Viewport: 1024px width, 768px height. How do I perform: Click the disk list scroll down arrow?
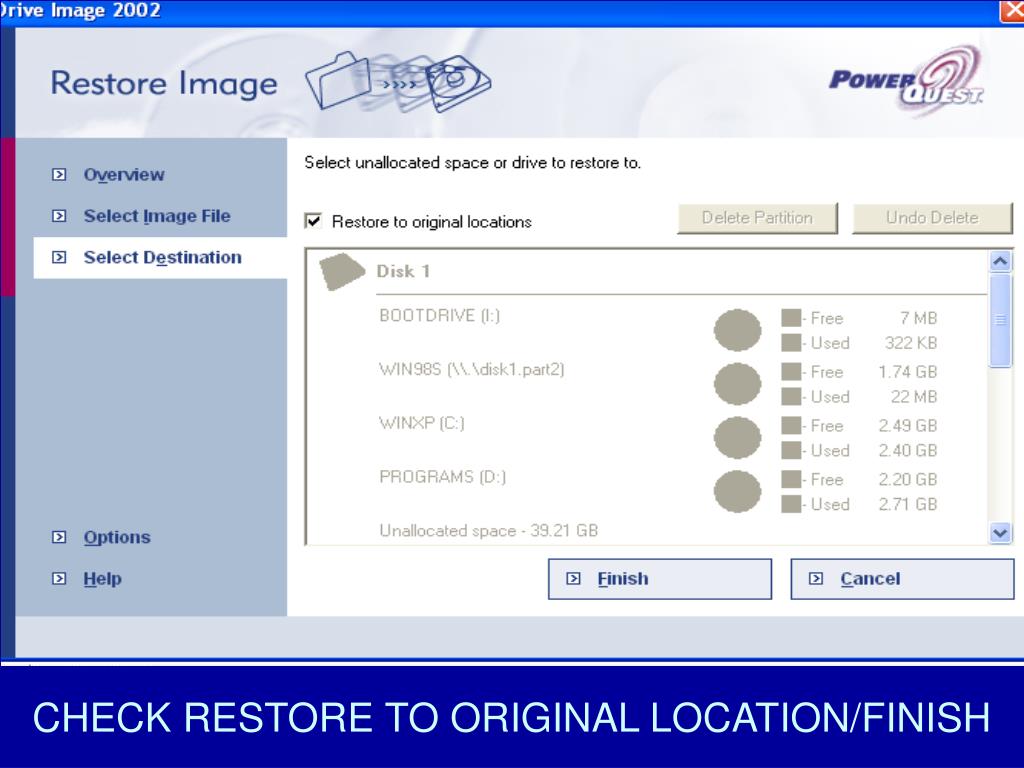click(x=1000, y=533)
